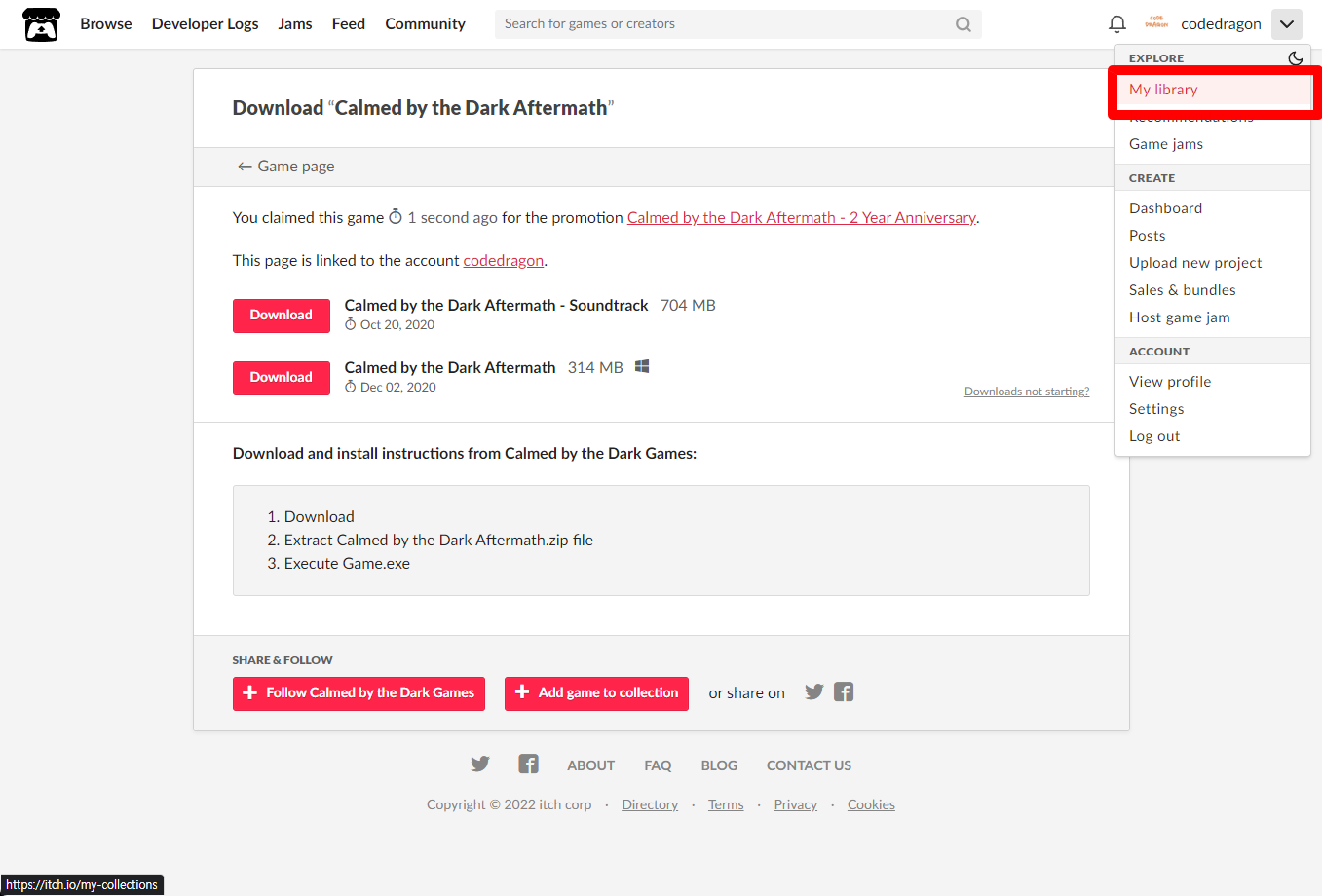The height and width of the screenshot is (896, 1322).
Task: Click the codedragon username in header
Action: [x=1221, y=23]
